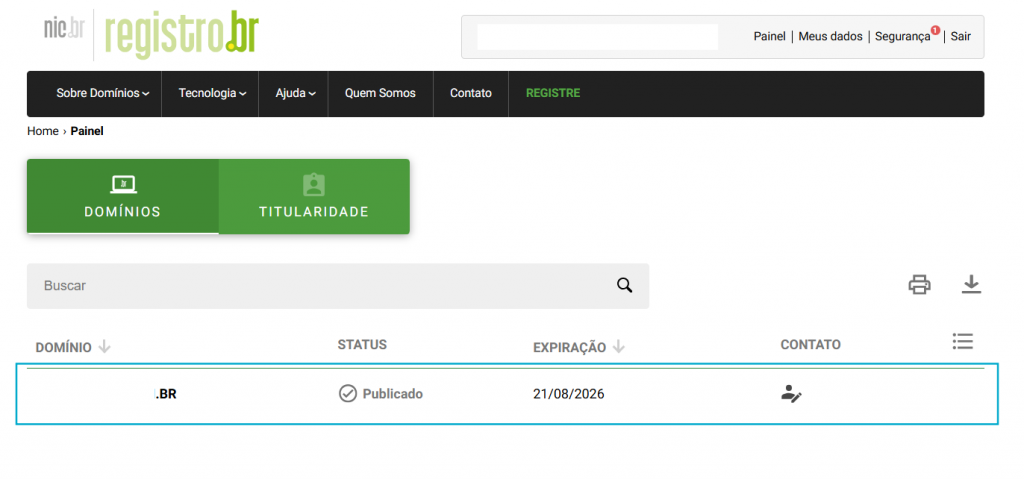Expand the Tecnologia menu
Image resolution: width=1024 pixels, height=479 pixels.
[213, 93]
